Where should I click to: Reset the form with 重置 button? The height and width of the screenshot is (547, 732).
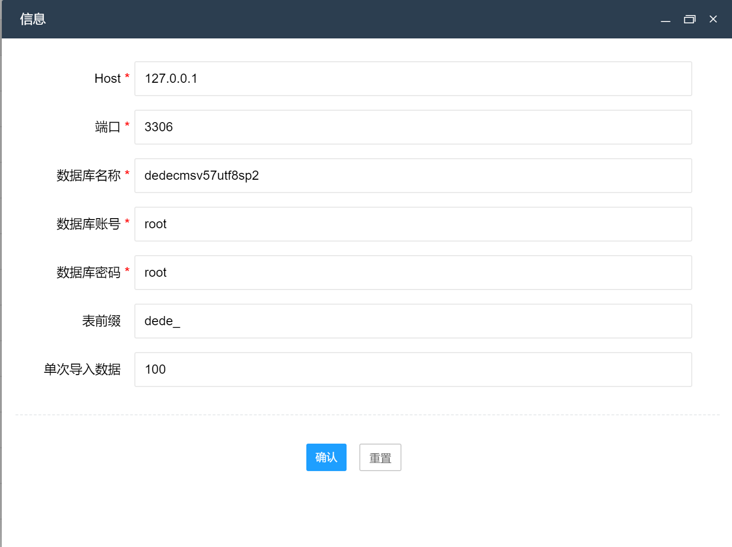point(380,457)
